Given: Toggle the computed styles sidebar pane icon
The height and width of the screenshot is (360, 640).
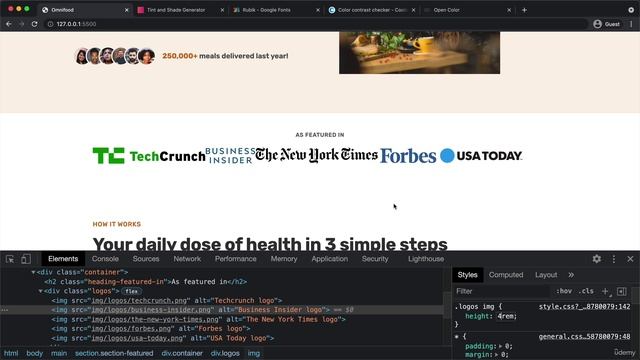Looking at the screenshot, I should [622, 291].
